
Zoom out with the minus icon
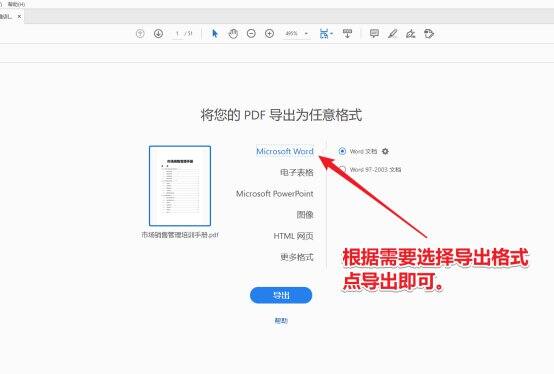click(x=251, y=34)
